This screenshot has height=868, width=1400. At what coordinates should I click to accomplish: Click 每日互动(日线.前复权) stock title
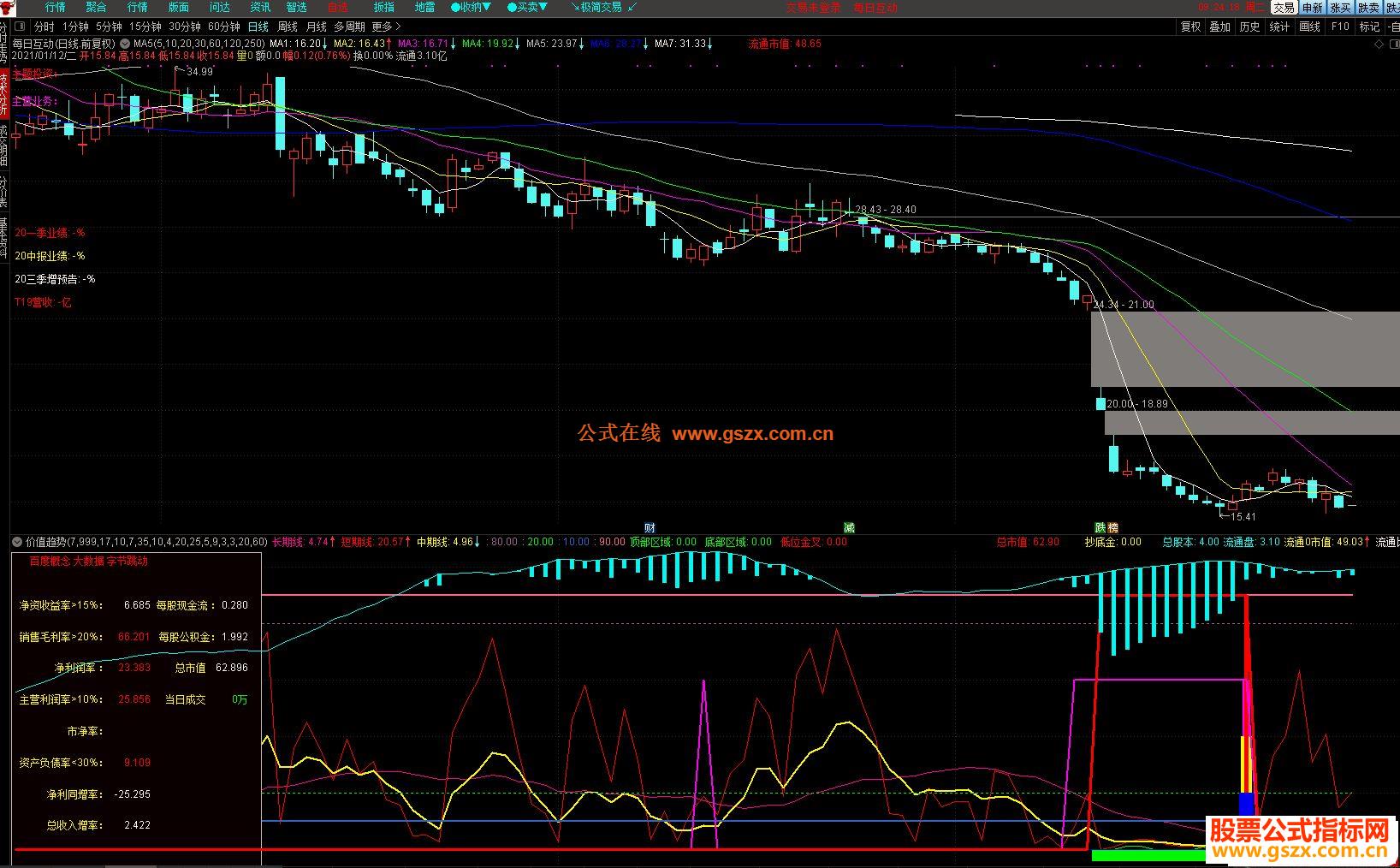pyautogui.click(x=64, y=44)
